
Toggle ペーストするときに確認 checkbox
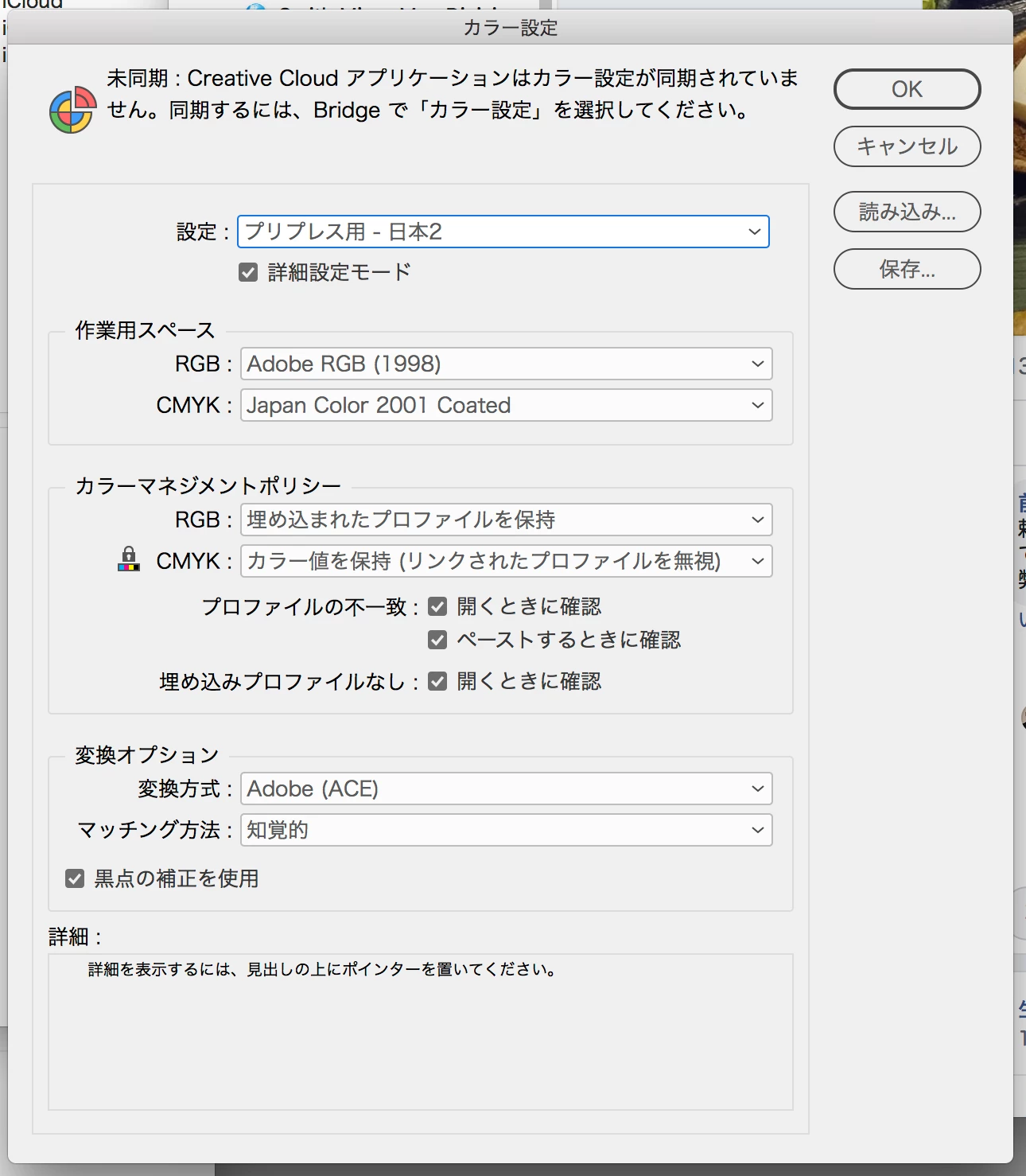(437, 640)
